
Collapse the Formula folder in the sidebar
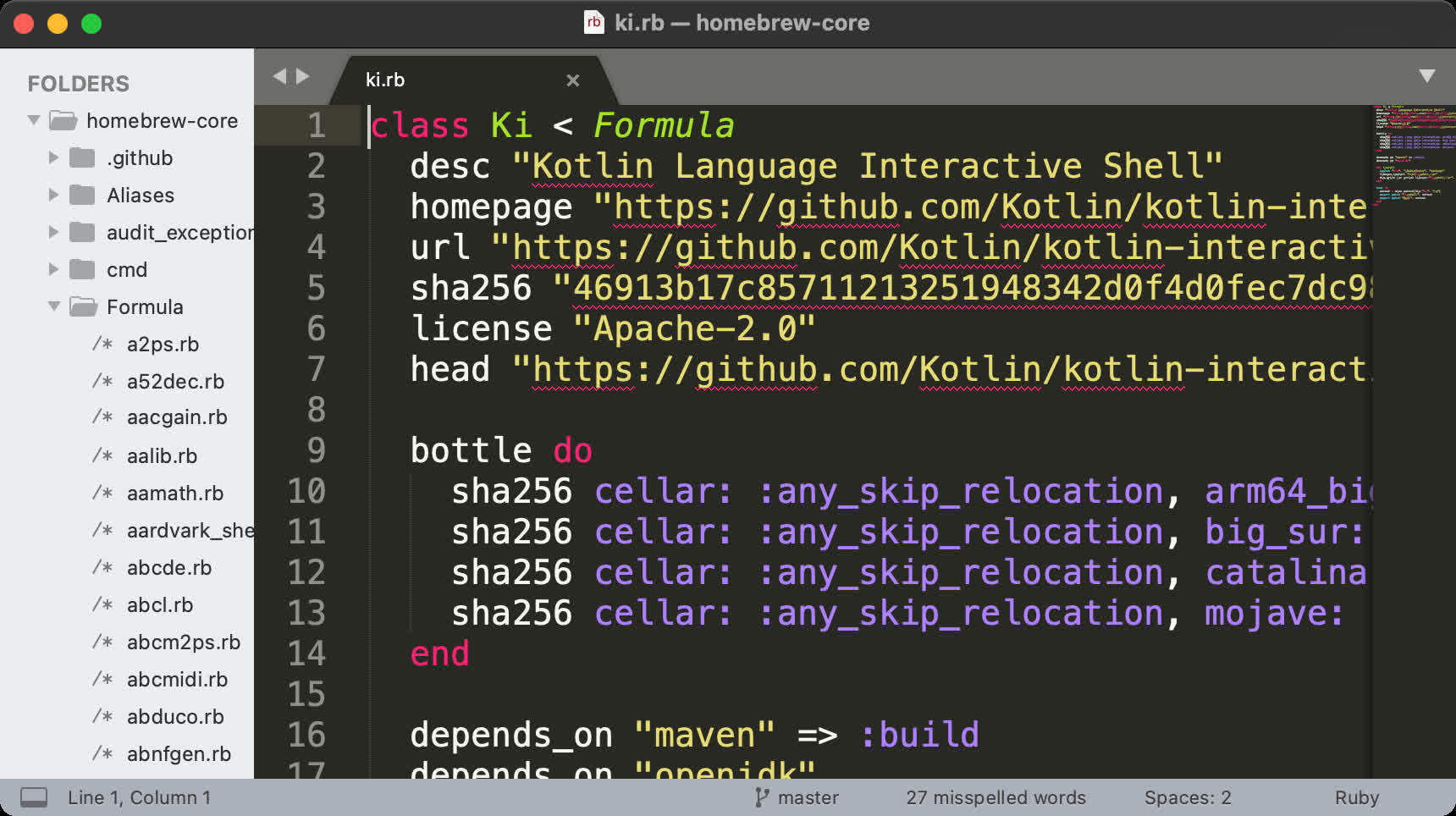53,306
